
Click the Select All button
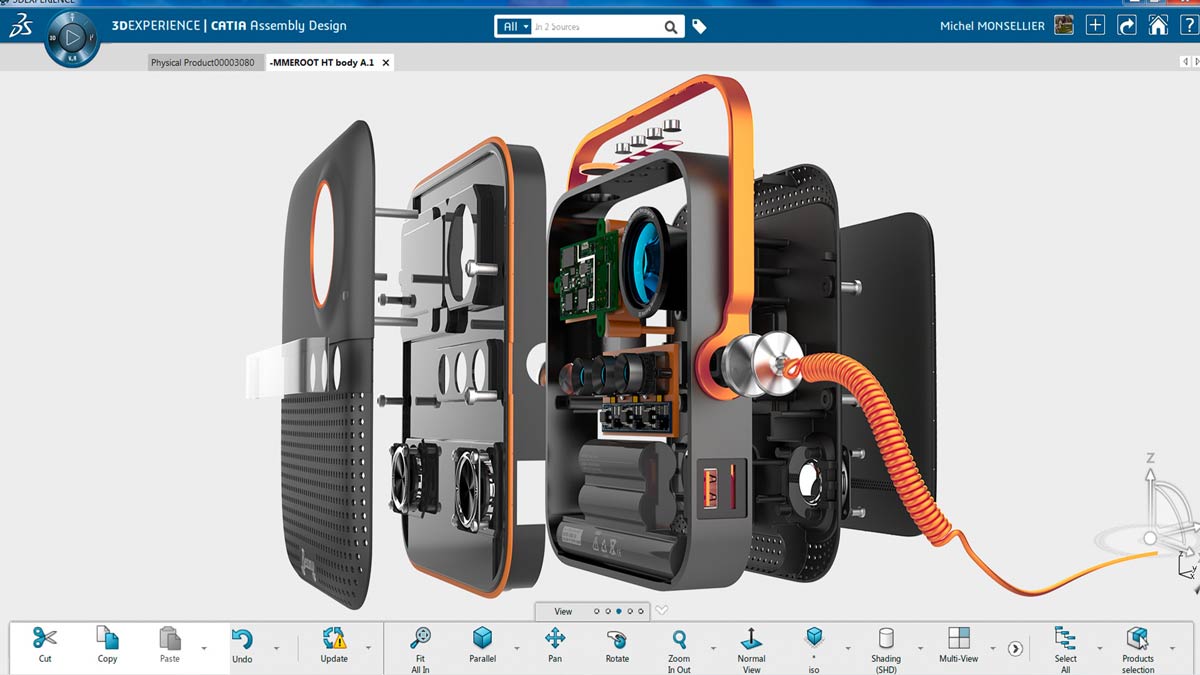[1065, 640]
